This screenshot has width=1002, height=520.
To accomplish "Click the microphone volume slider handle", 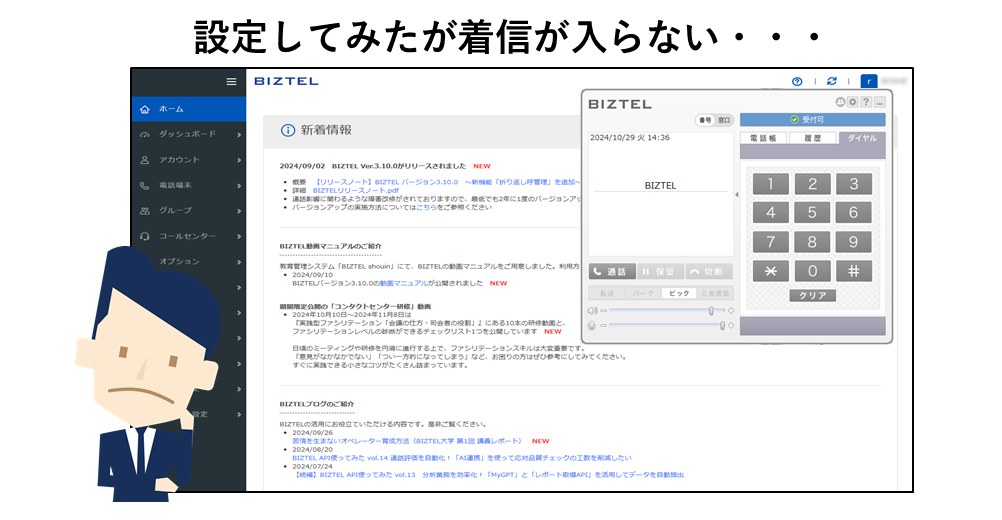I will [722, 326].
